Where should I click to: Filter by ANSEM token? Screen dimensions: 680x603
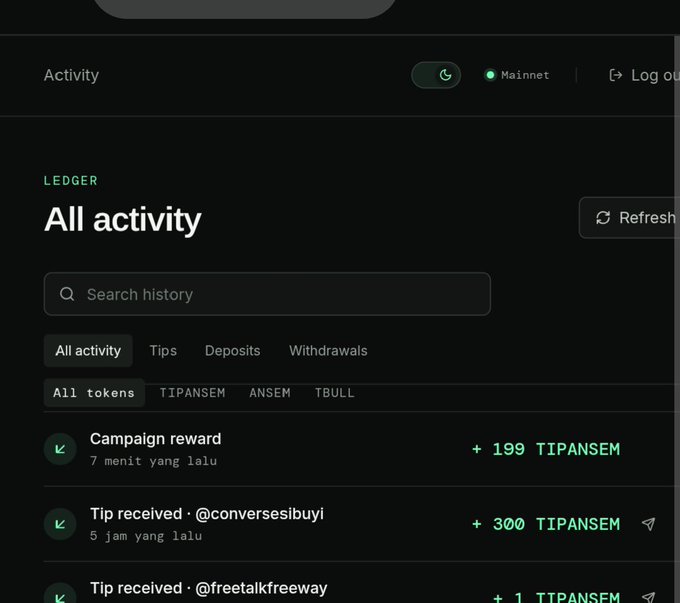[x=270, y=393]
